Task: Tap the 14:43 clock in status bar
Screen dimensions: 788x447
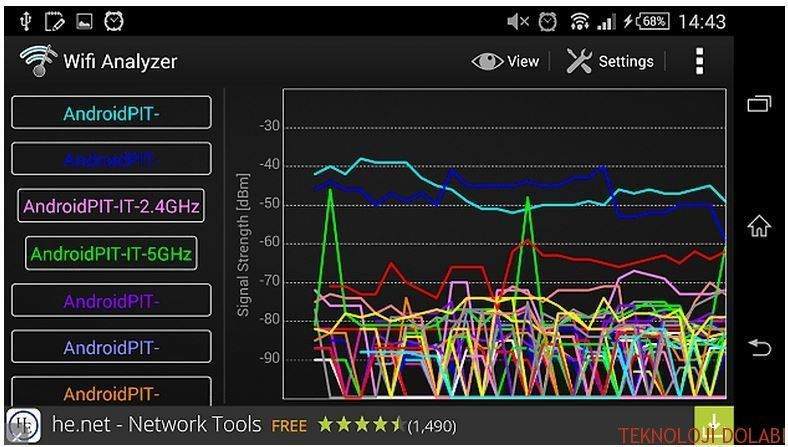Action: (x=702, y=22)
